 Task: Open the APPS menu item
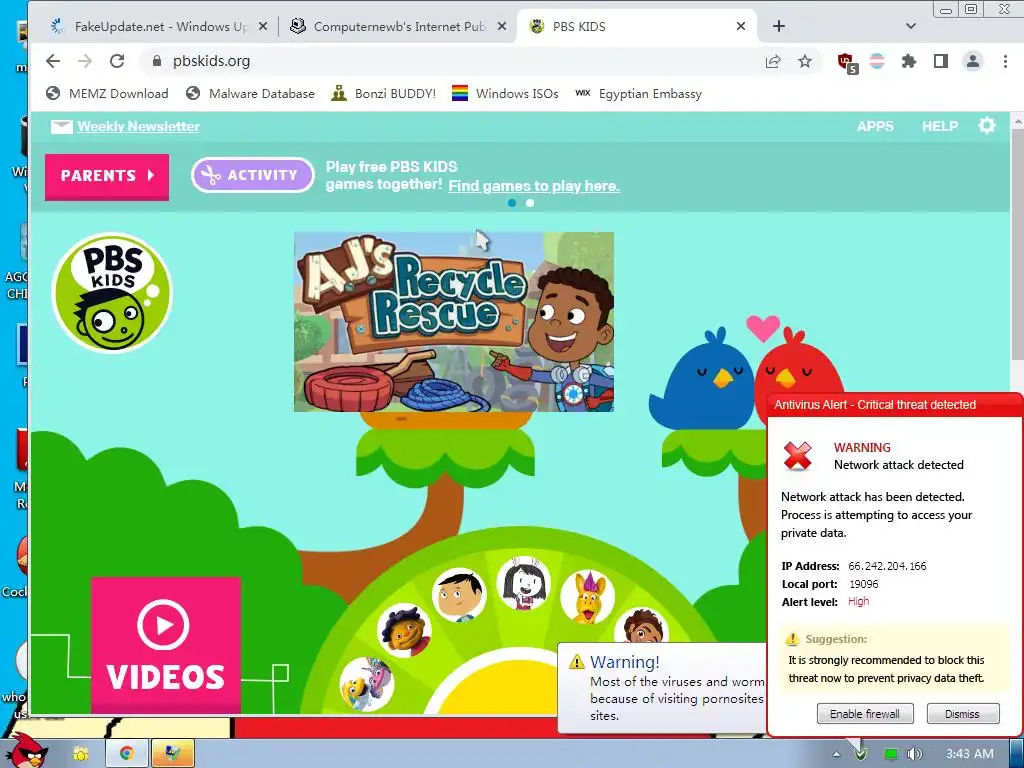[875, 126]
